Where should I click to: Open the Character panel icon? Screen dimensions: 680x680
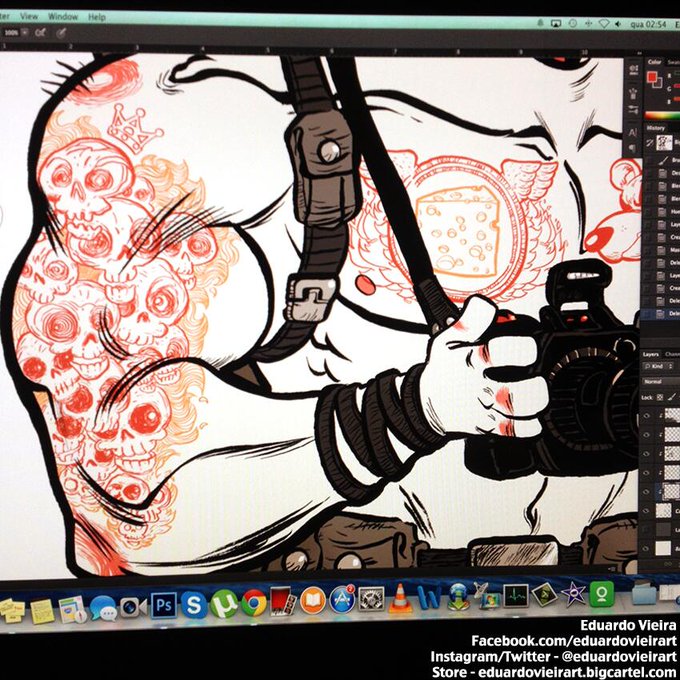pos(634,132)
